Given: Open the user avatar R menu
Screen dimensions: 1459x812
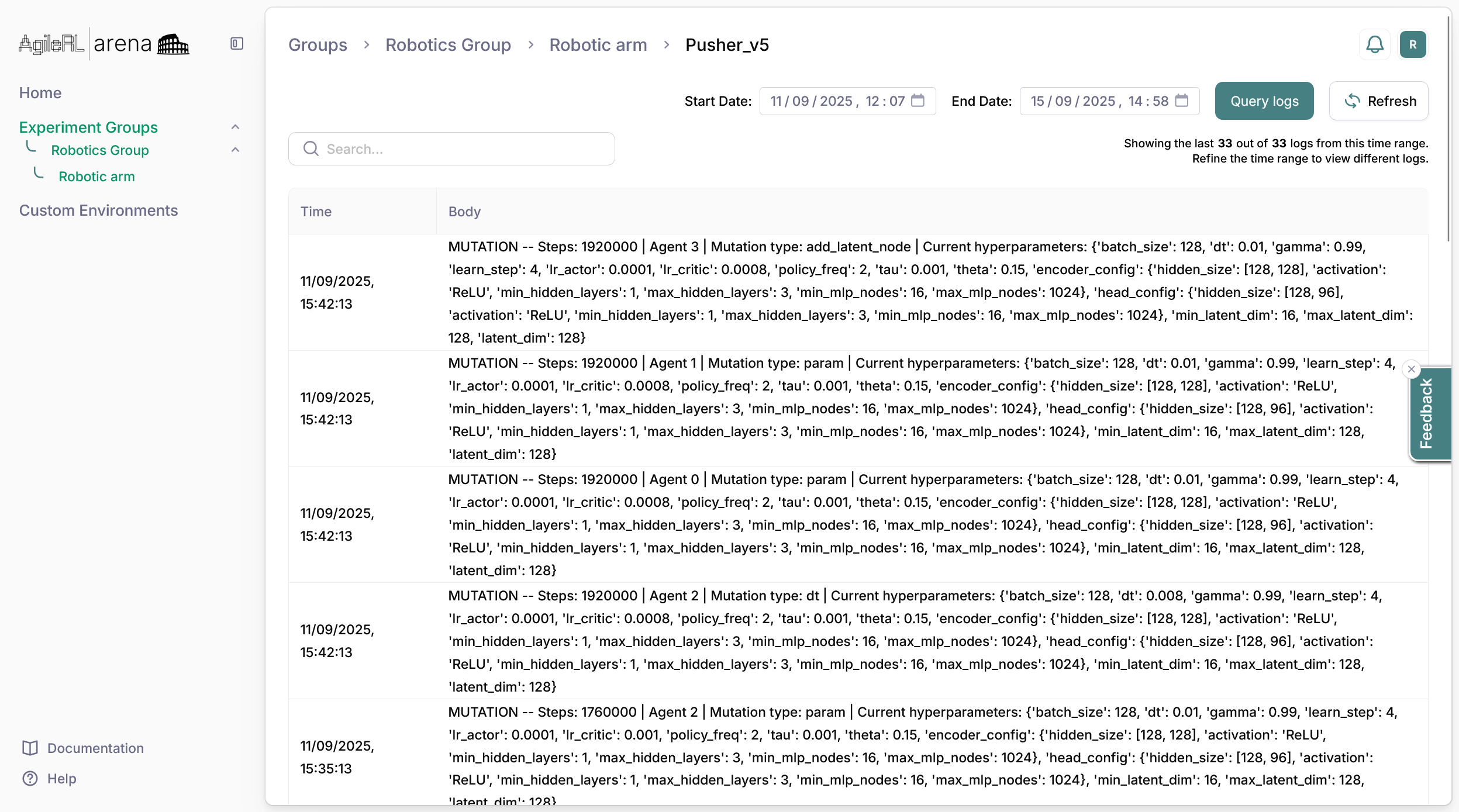Looking at the screenshot, I should 1413,44.
